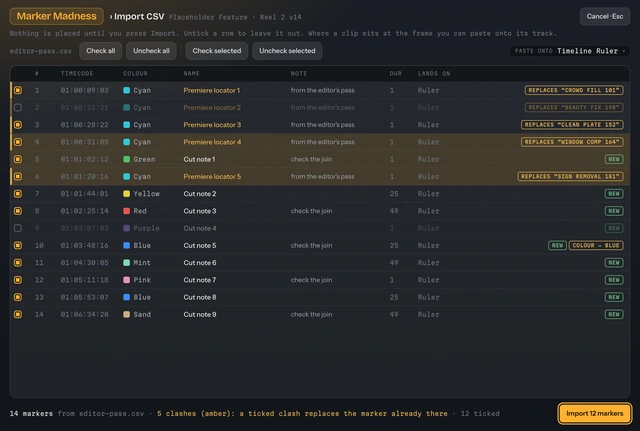Image resolution: width=640 pixels, height=431 pixels.
Task: Untick the checkbox for Premiere locator 5
Action: tap(18, 176)
